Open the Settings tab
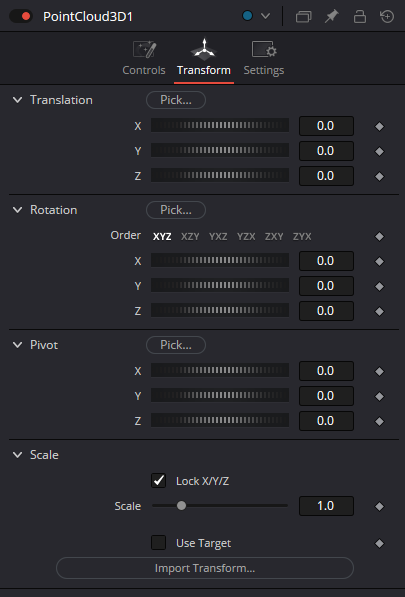 264,58
